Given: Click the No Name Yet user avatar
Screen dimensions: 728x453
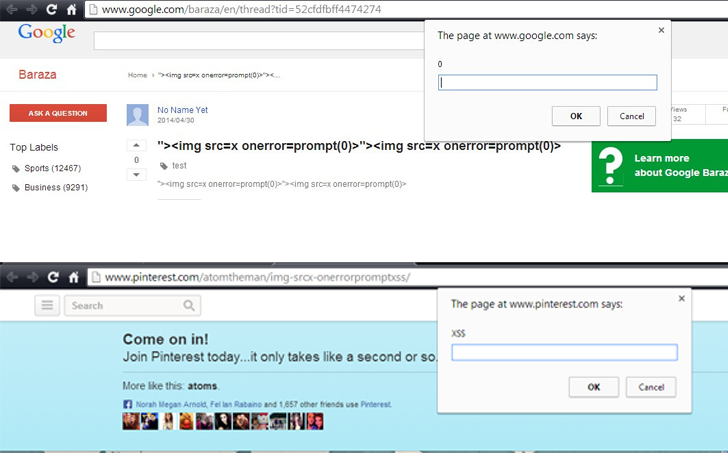Looking at the screenshot, I should (x=137, y=115).
